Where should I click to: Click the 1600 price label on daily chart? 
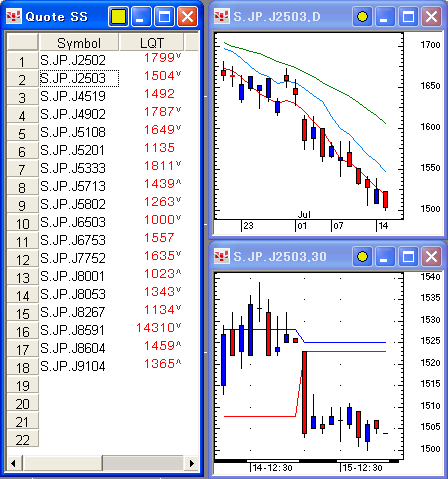[x=430, y=127]
